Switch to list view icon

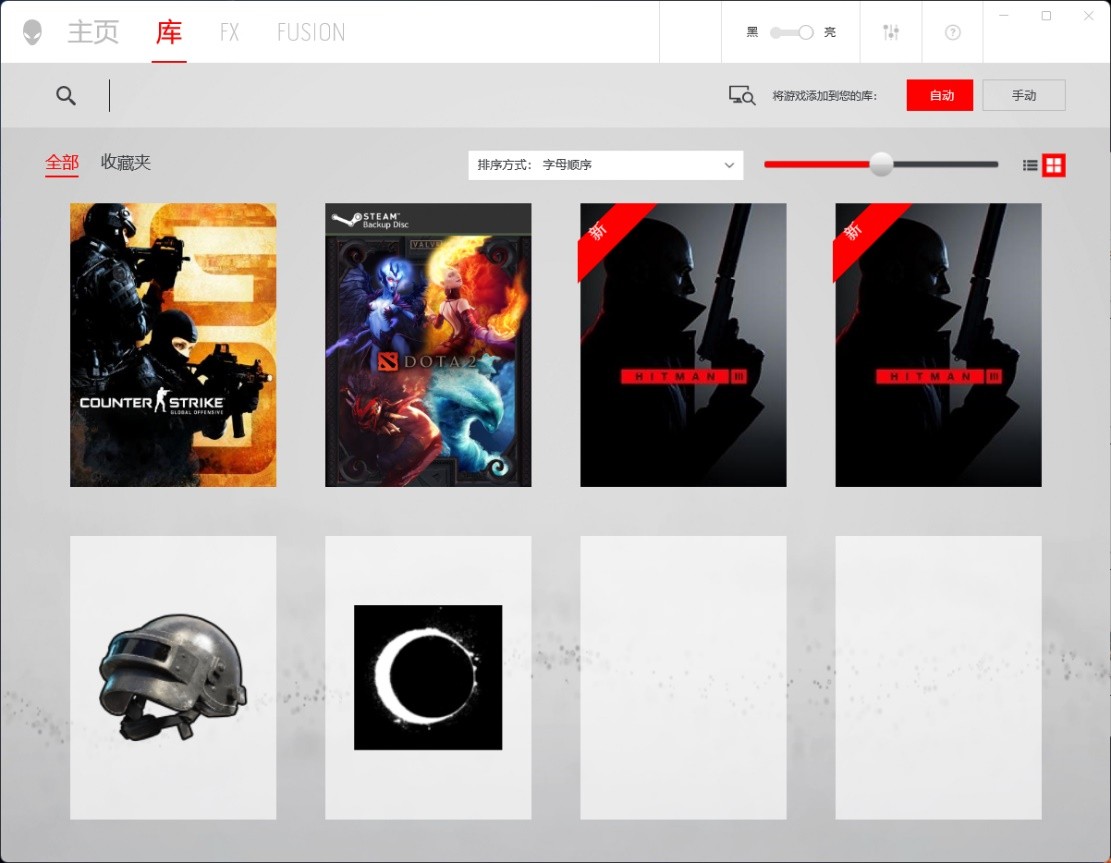click(x=1030, y=165)
